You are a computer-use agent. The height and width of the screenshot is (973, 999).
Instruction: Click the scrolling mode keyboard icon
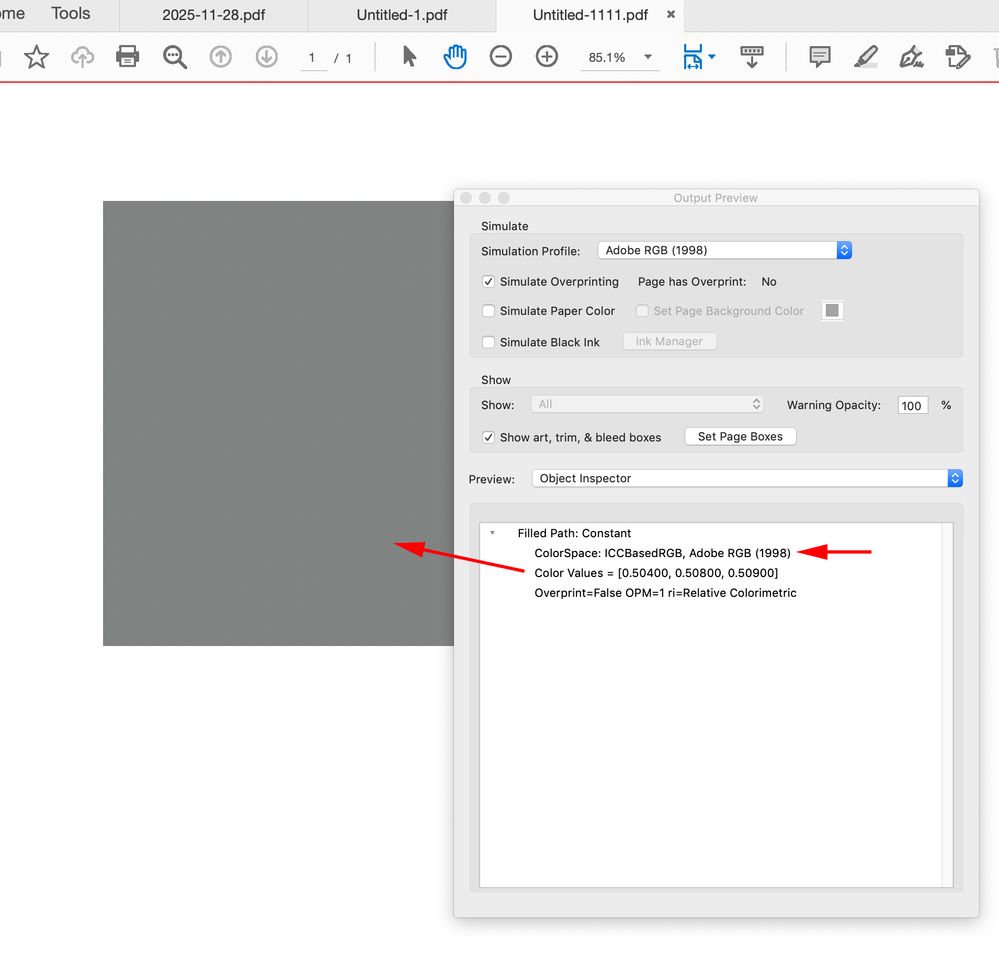coord(752,57)
